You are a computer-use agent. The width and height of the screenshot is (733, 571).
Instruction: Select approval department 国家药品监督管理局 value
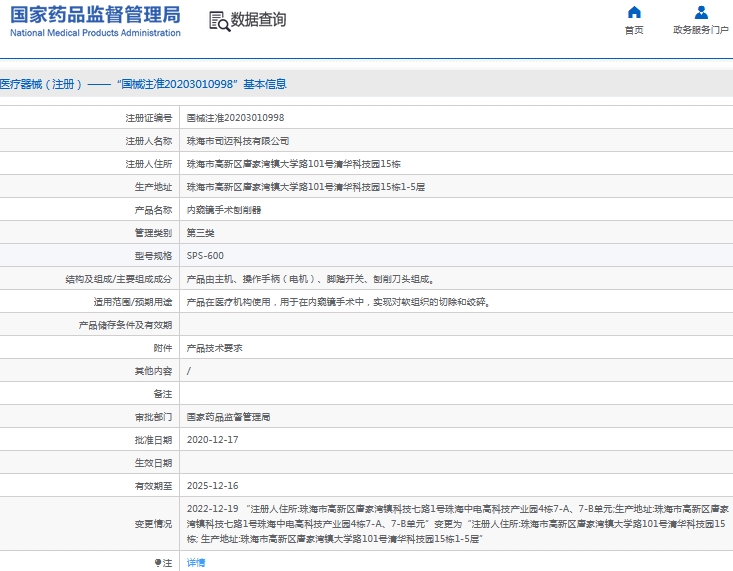pos(229,417)
